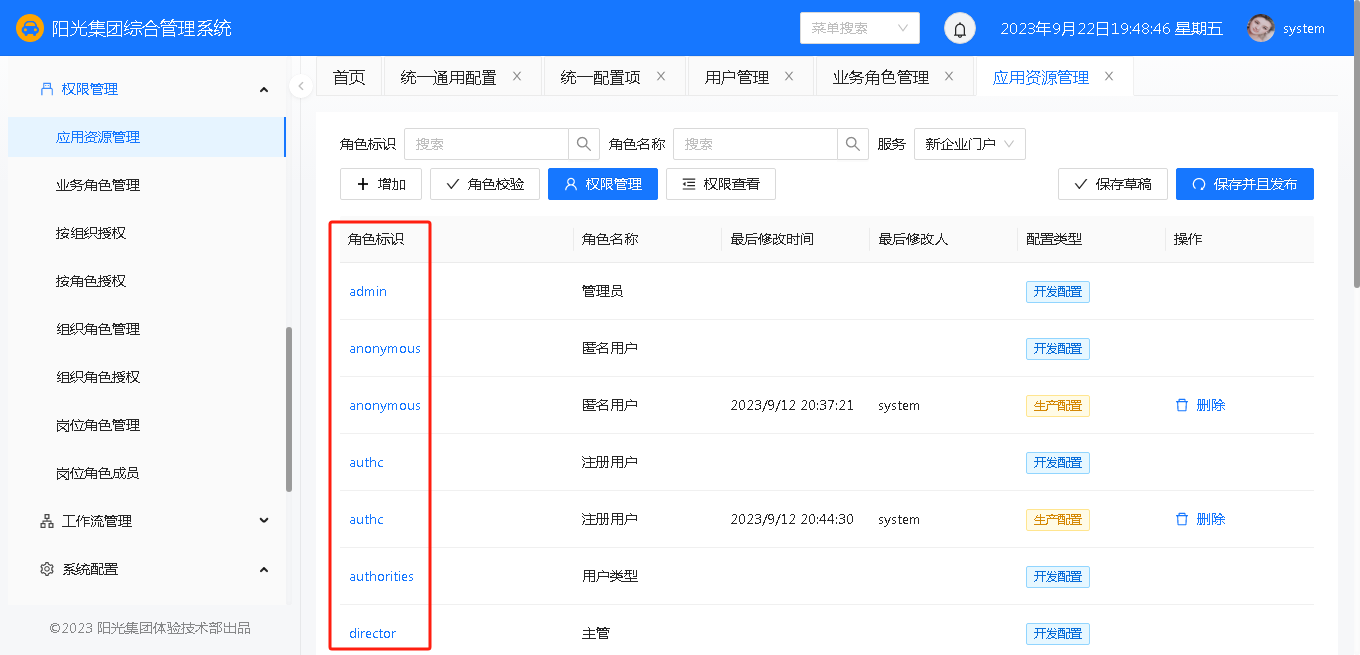
Task: Click the 保存并且发布 button
Action: (x=1244, y=184)
